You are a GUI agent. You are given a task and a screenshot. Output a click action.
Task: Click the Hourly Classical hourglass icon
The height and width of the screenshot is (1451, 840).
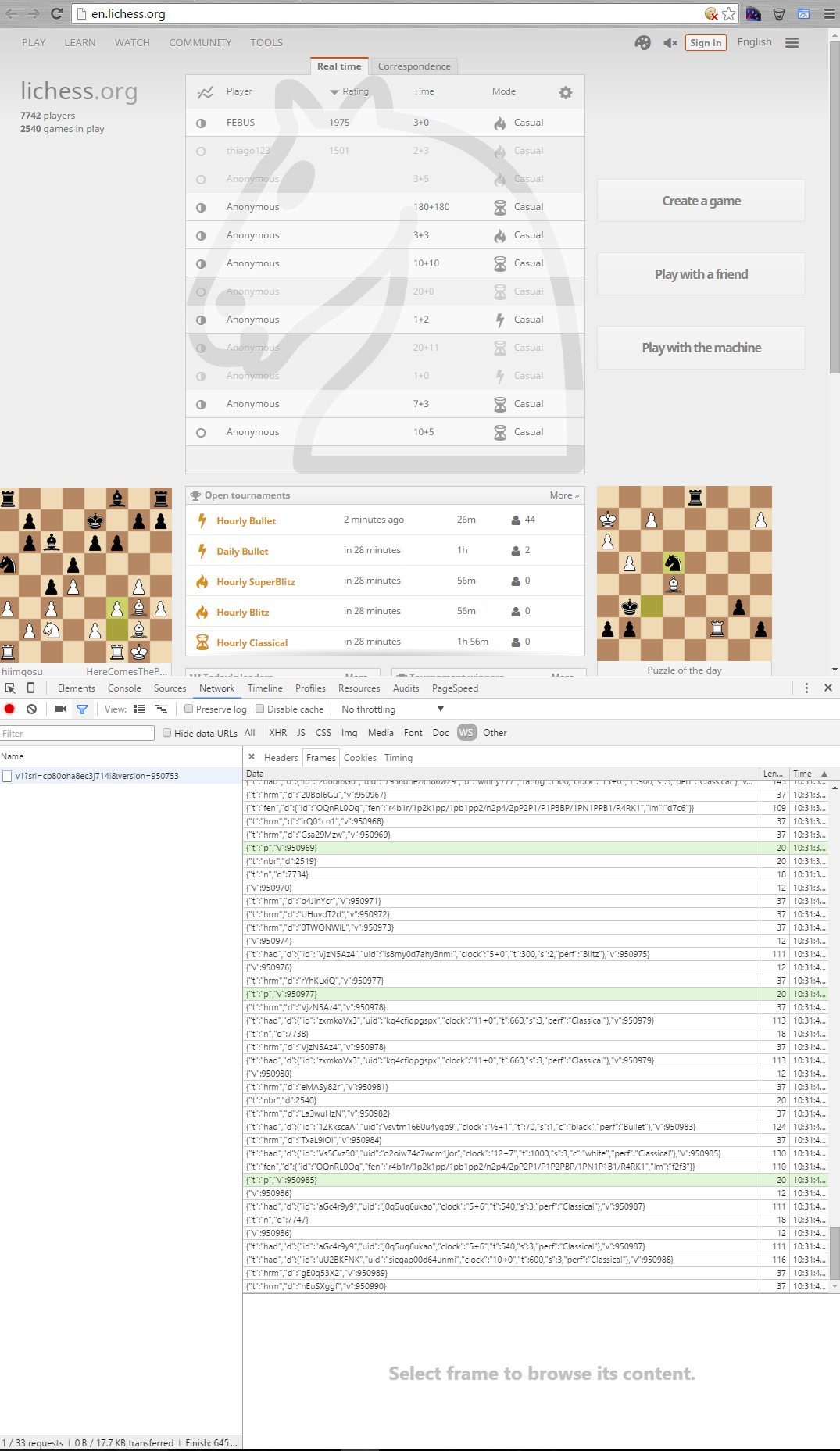point(202,642)
